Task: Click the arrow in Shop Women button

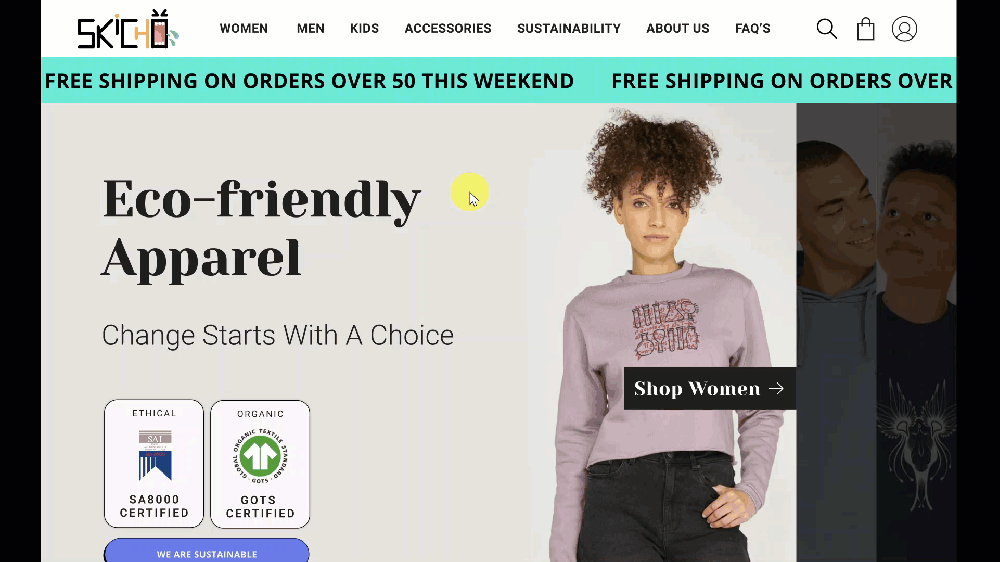Action: 776,388
